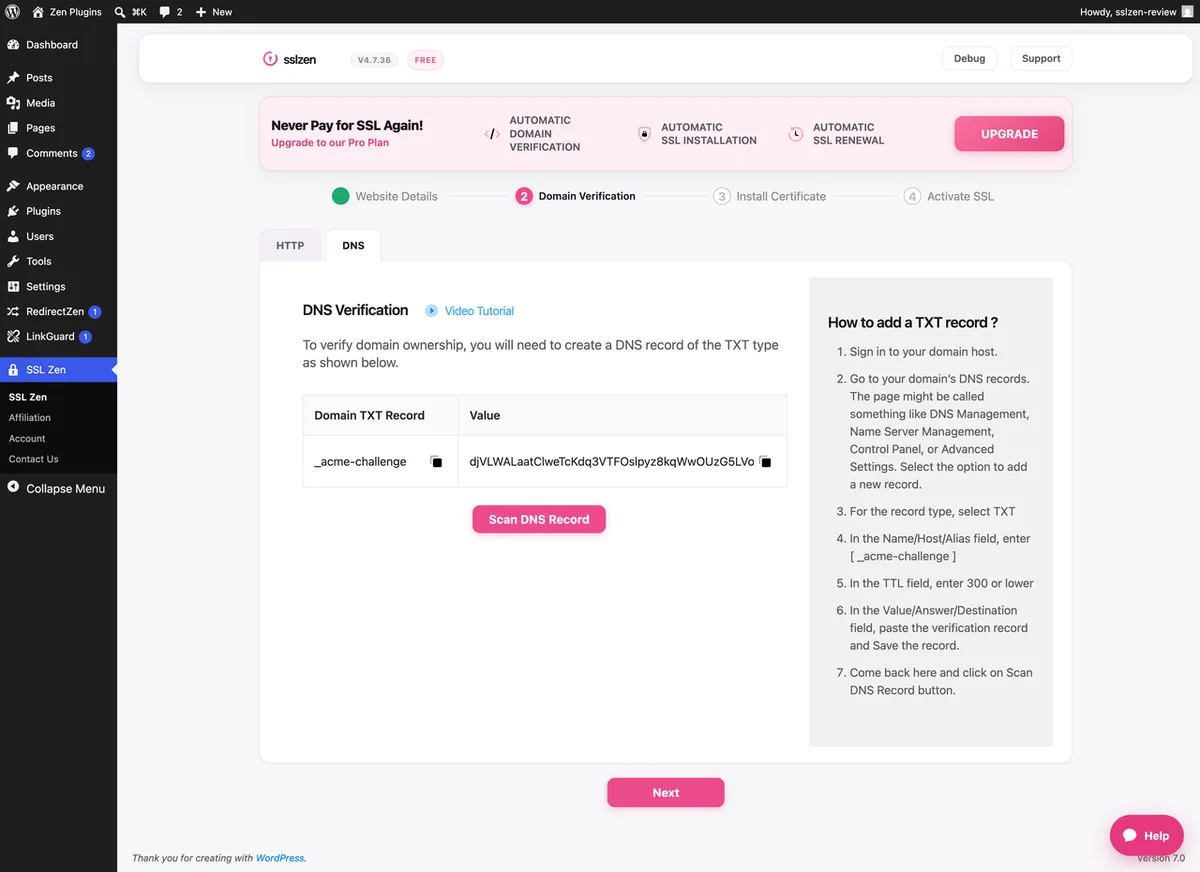Click Scan DNS Record button
This screenshot has height=872, width=1200.
[539, 519]
